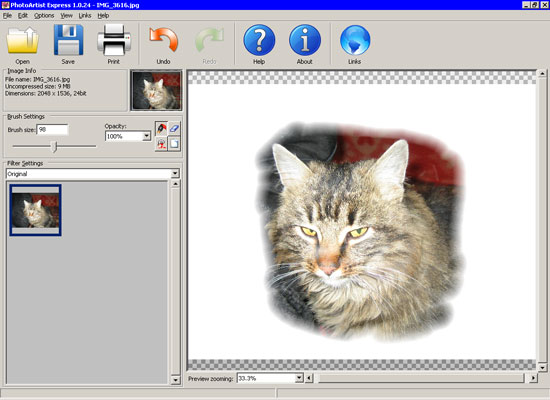Click the Opacity: label
This screenshot has height=400, width=550.
click(115, 126)
